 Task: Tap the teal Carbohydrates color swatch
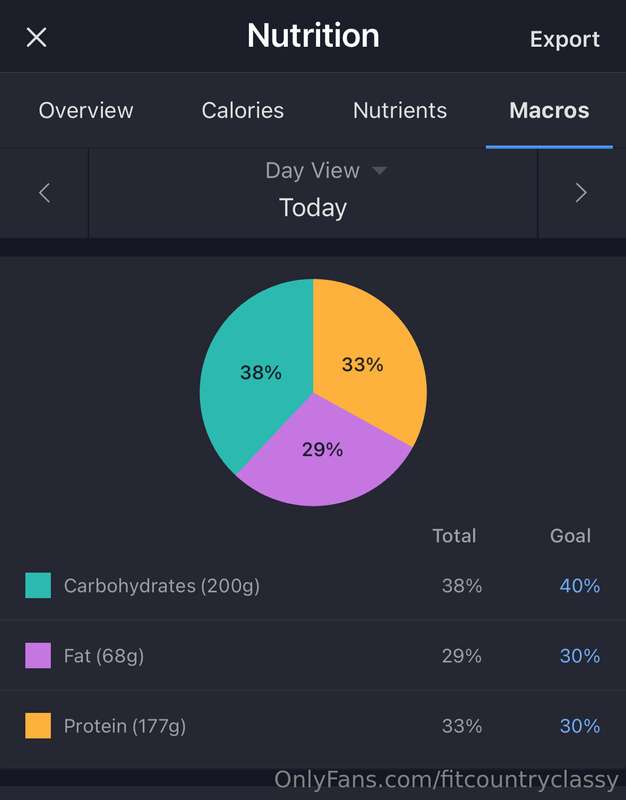click(38, 585)
